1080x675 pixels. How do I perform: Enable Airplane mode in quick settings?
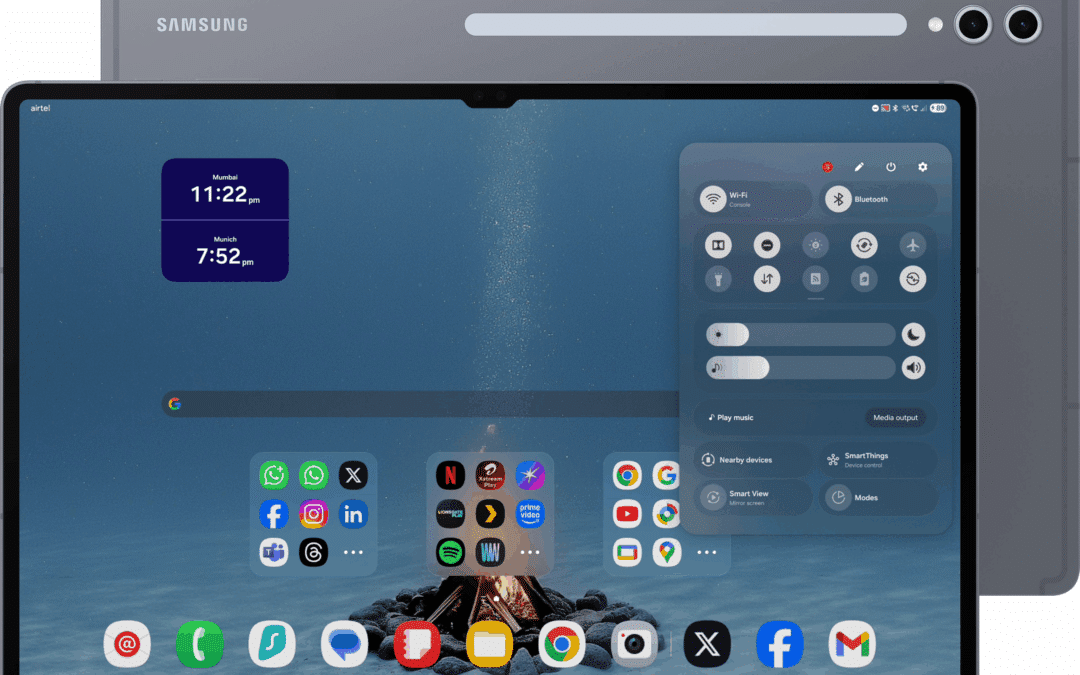coord(913,245)
